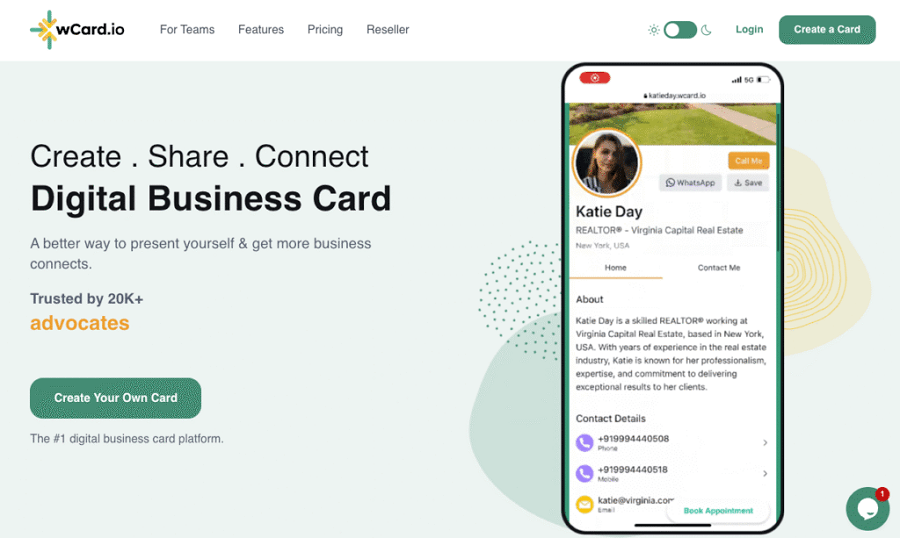Click the Login link
900x538 pixels.
(x=749, y=29)
